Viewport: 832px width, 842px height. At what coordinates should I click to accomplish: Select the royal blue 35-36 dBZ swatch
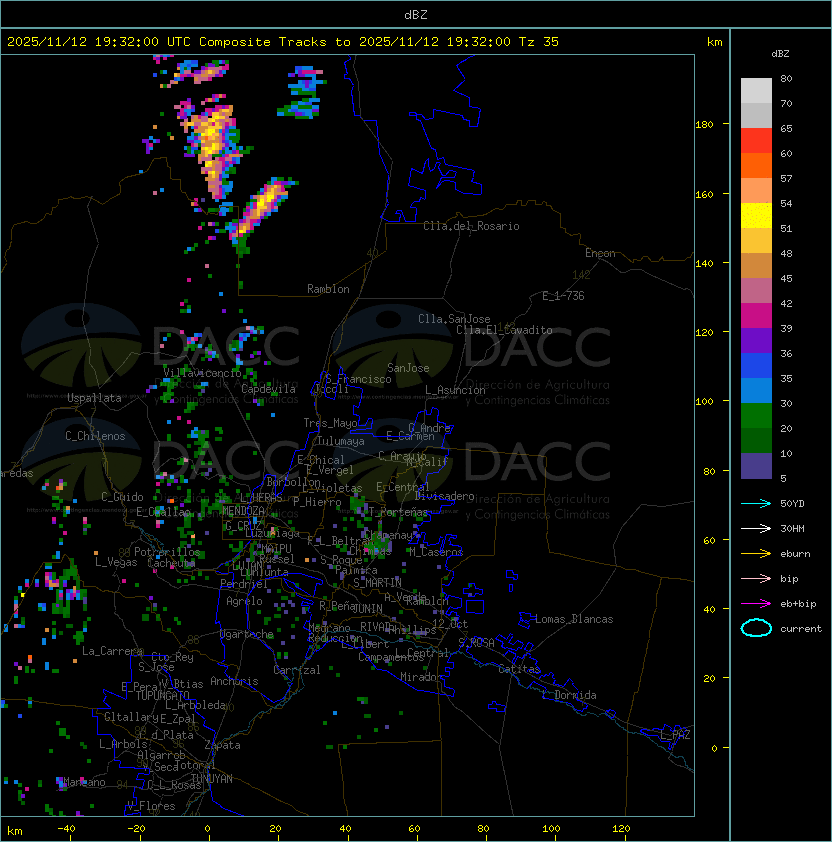[x=756, y=366]
